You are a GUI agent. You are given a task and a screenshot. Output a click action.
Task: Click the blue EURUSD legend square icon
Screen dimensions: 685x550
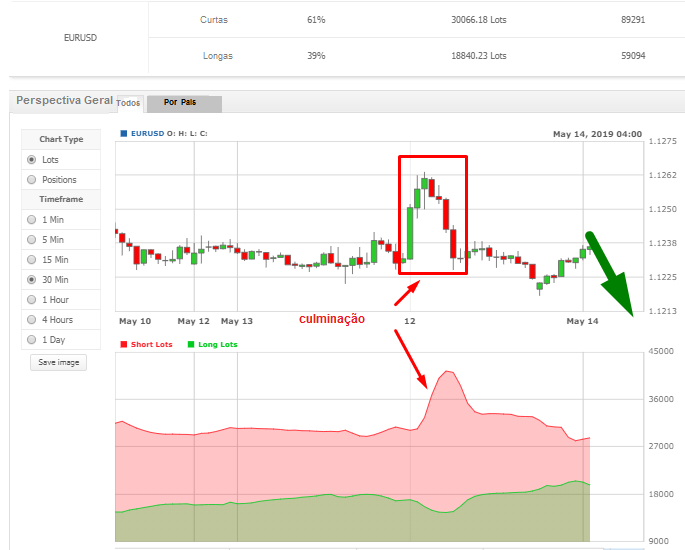[x=123, y=133]
